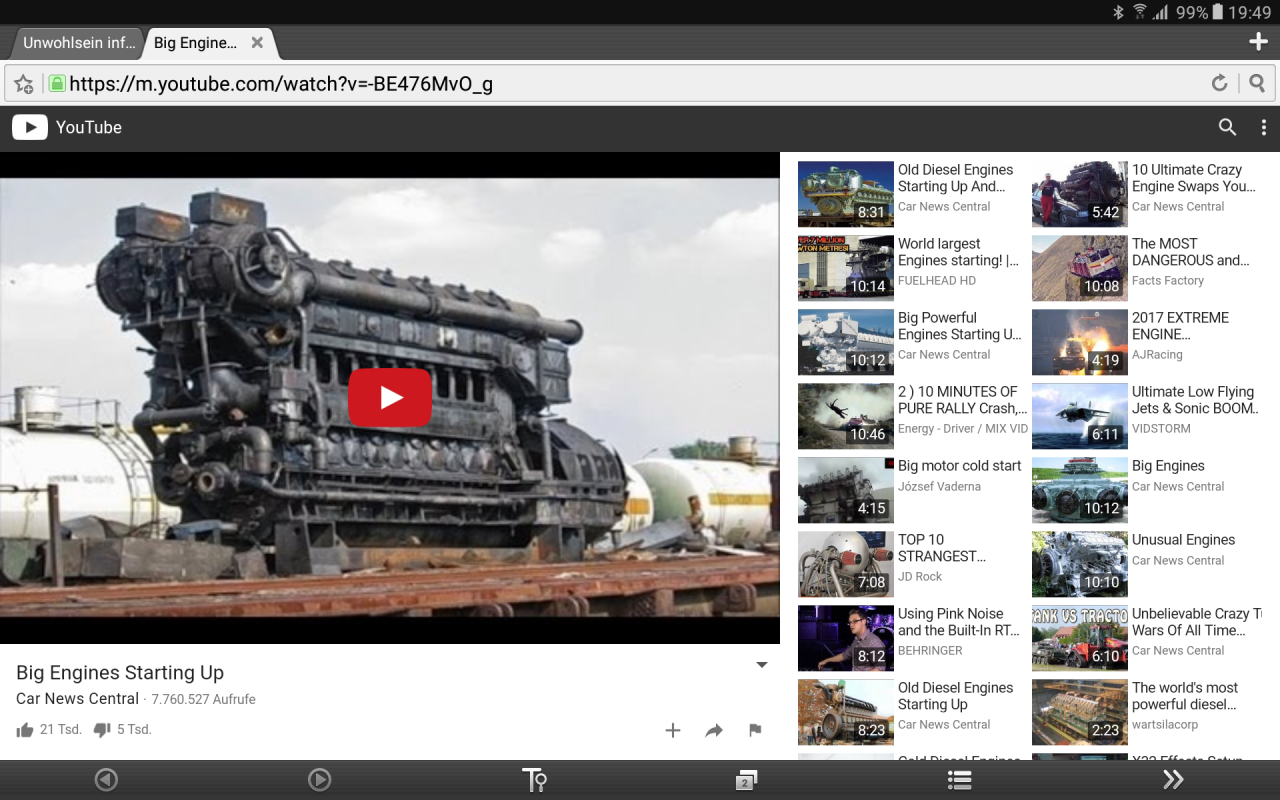Open Unbelievable Crazy Wars Of All Time video

(1196, 622)
